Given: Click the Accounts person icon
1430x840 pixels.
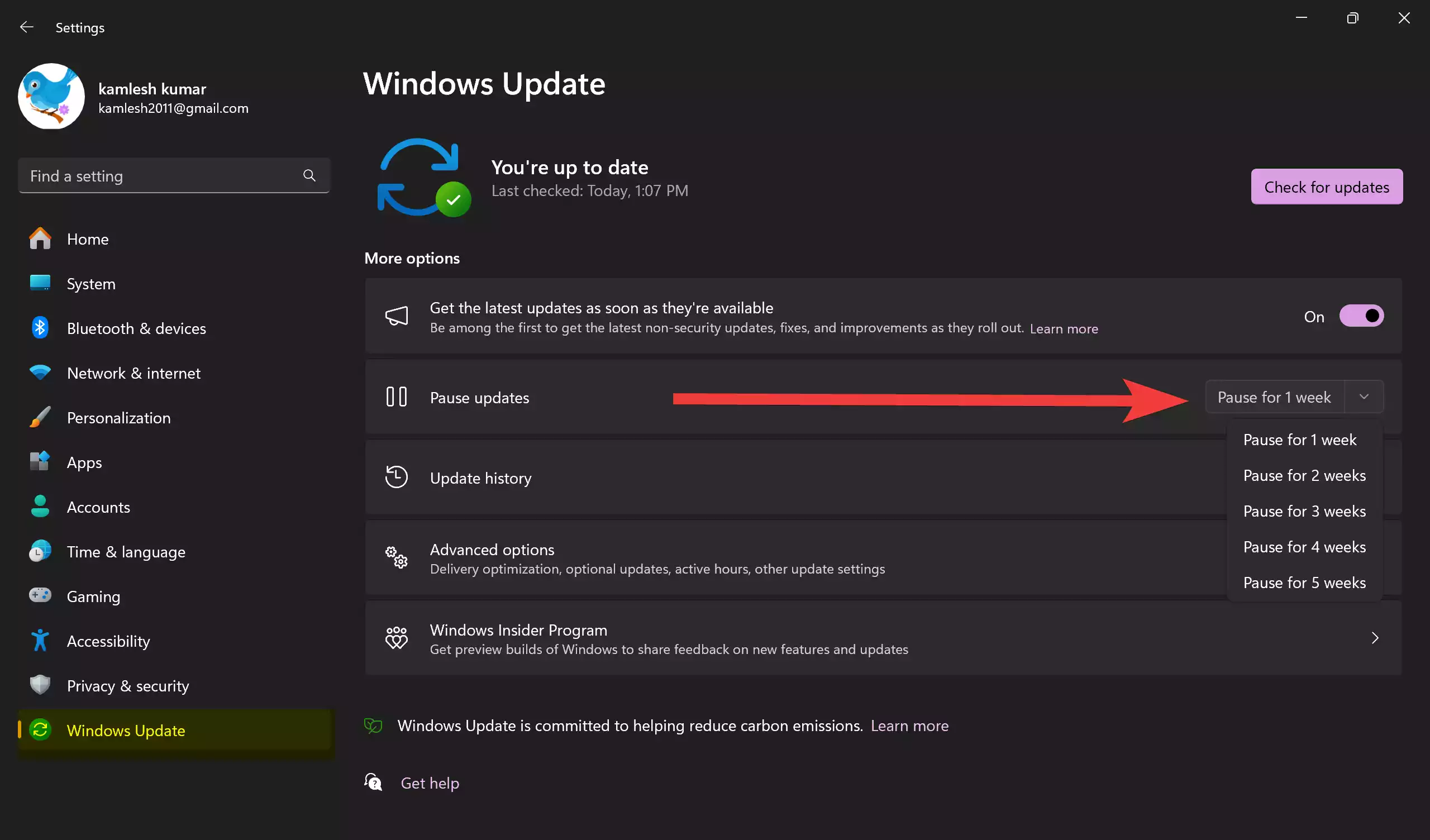Looking at the screenshot, I should [40, 507].
